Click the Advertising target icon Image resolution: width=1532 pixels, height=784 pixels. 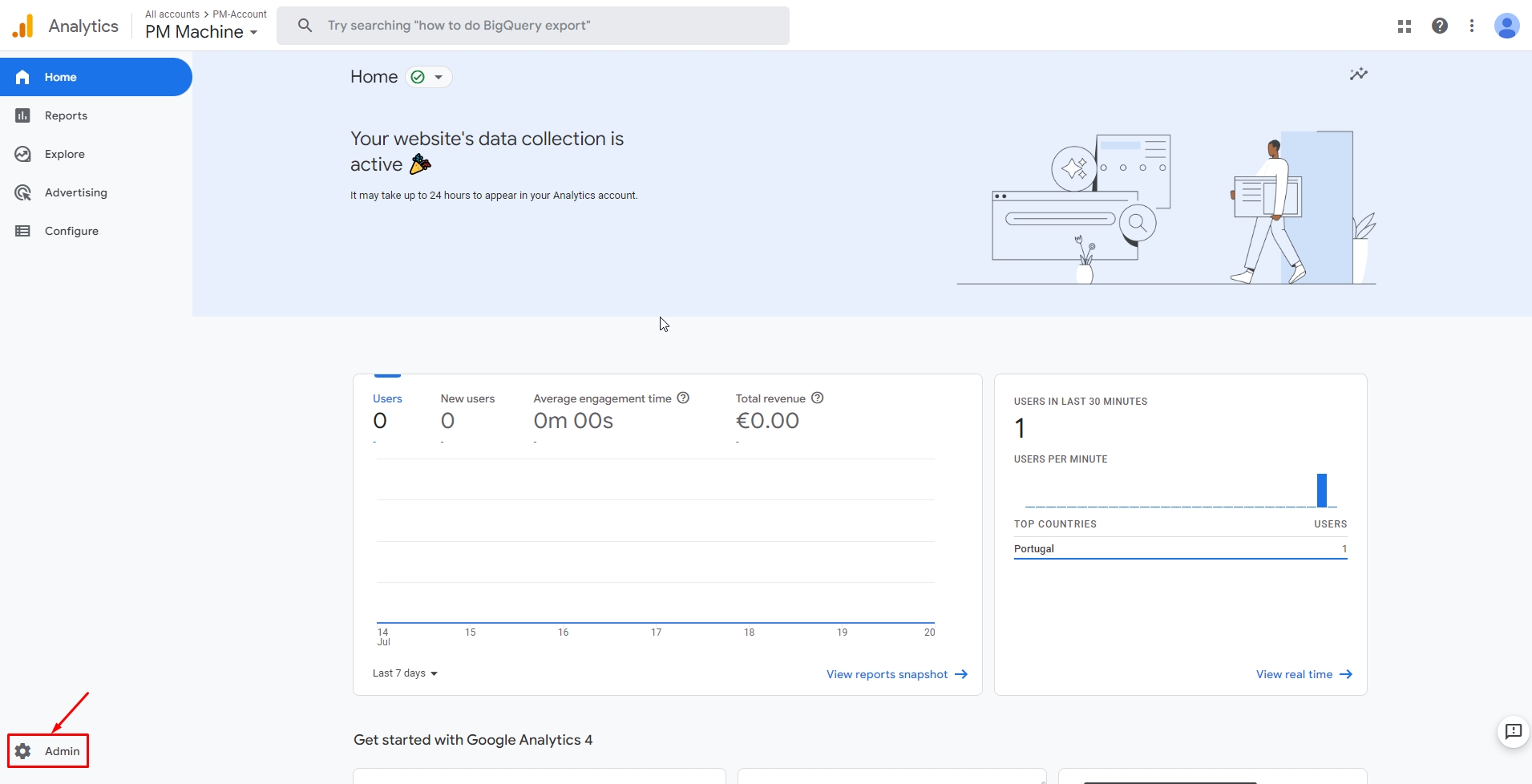click(23, 192)
